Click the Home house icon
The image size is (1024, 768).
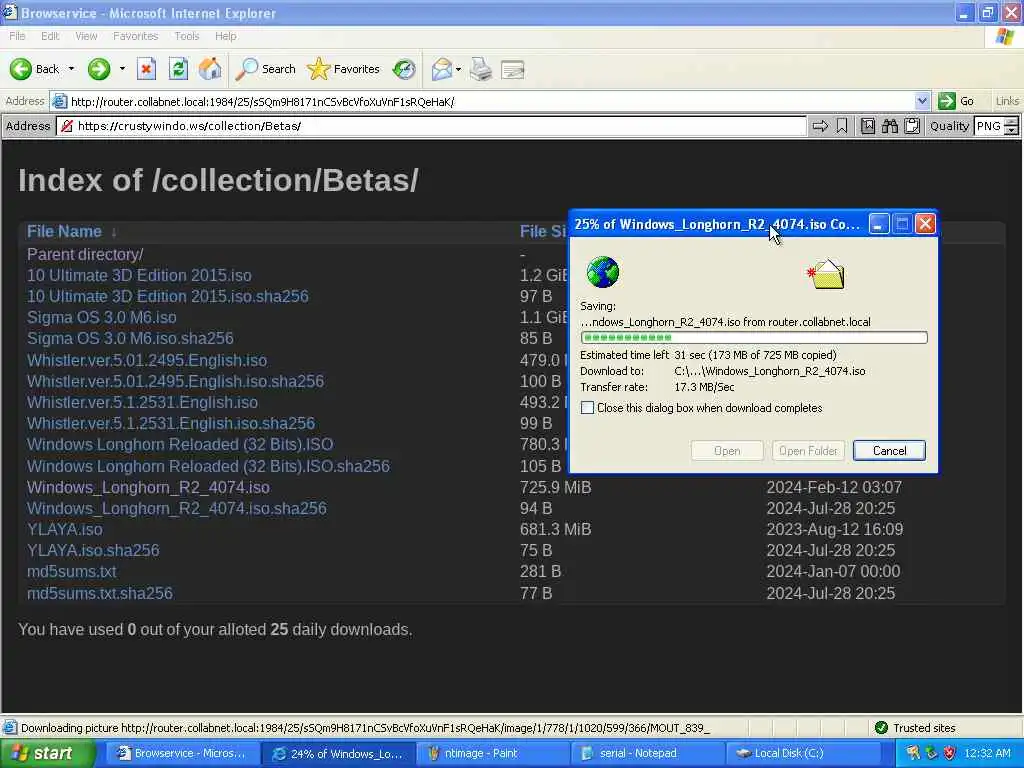210,69
